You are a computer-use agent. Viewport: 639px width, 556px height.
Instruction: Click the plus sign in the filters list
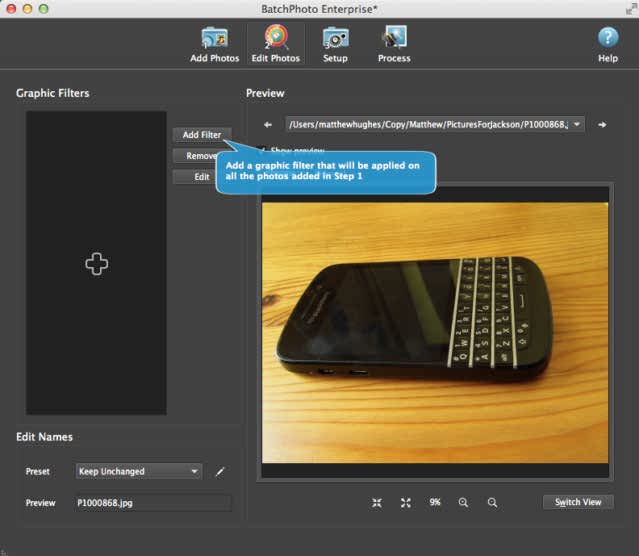(x=97, y=264)
